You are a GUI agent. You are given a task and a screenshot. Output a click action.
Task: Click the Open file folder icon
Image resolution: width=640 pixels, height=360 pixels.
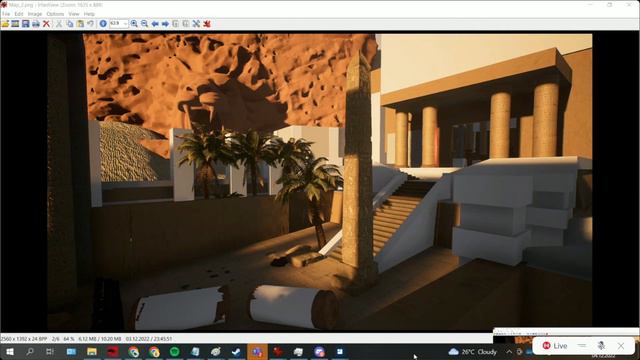5,24
